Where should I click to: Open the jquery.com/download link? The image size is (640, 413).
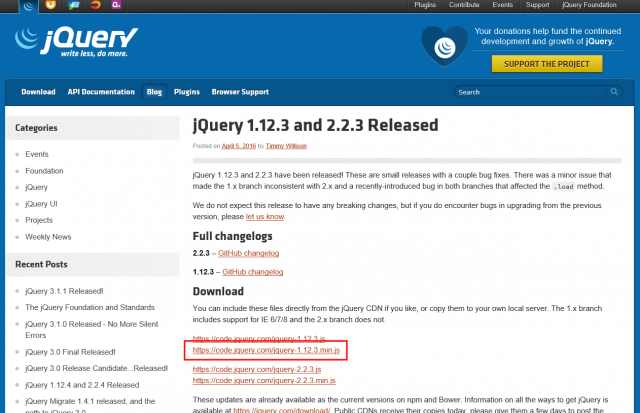tap(282, 410)
